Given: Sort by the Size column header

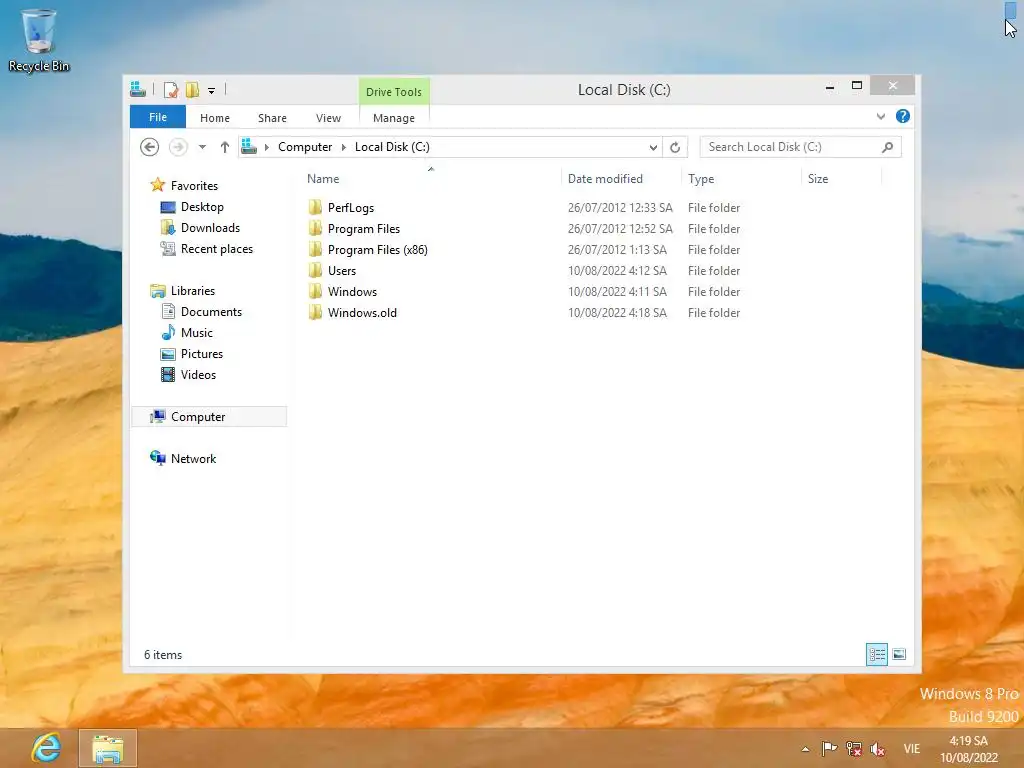Looking at the screenshot, I should coord(818,179).
